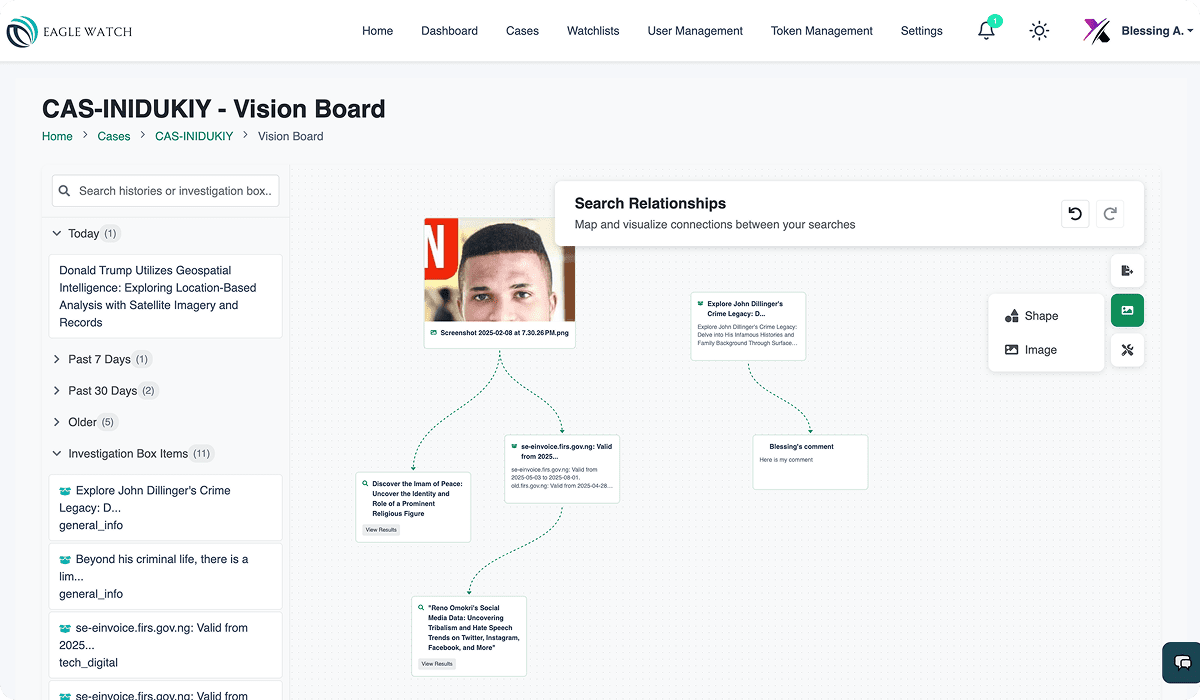The height and width of the screenshot is (700, 1200).
Task: Open the Cases breadcrumb link
Action: tap(114, 136)
